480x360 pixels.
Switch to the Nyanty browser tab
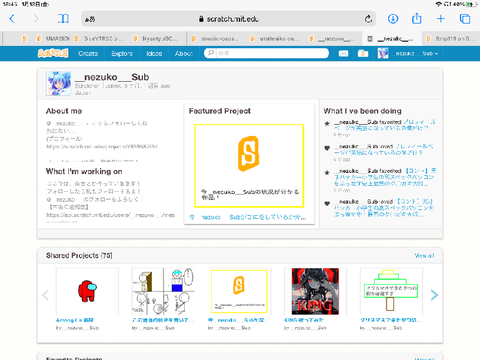157,39
